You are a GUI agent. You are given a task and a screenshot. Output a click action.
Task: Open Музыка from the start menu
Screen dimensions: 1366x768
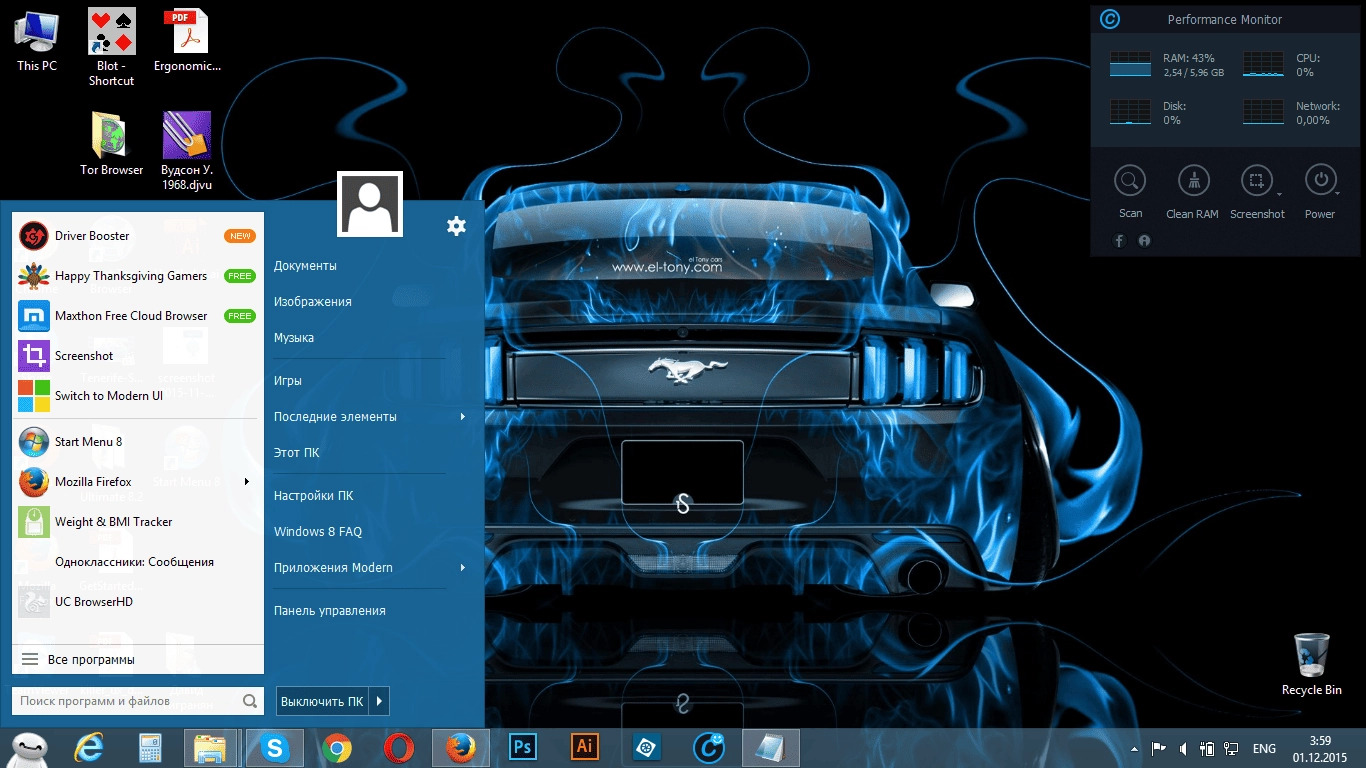(x=294, y=338)
